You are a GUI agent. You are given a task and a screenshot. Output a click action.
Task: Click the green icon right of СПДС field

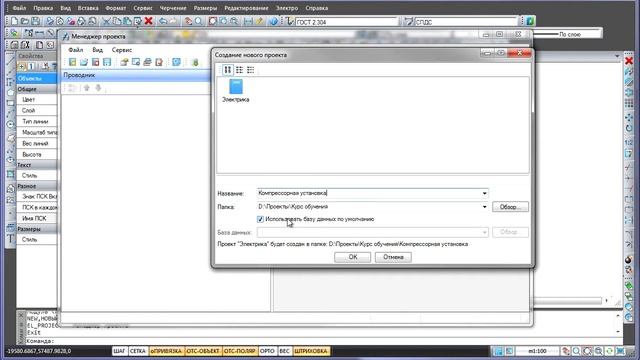pos(530,21)
